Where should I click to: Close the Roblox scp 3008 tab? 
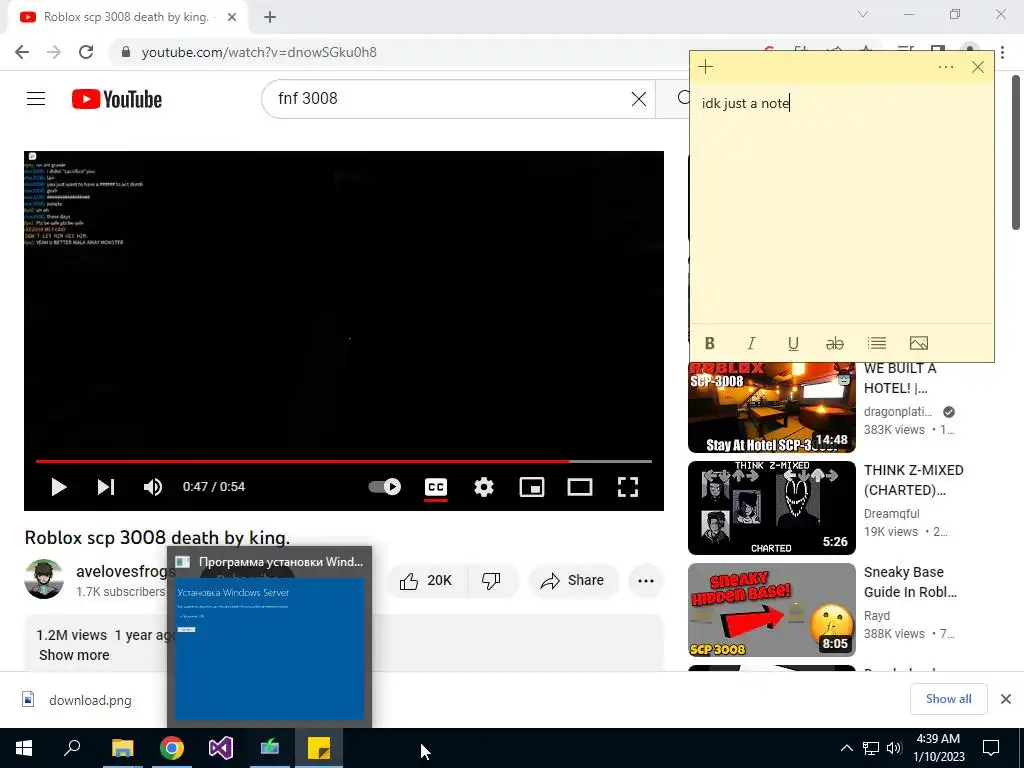click(x=232, y=18)
